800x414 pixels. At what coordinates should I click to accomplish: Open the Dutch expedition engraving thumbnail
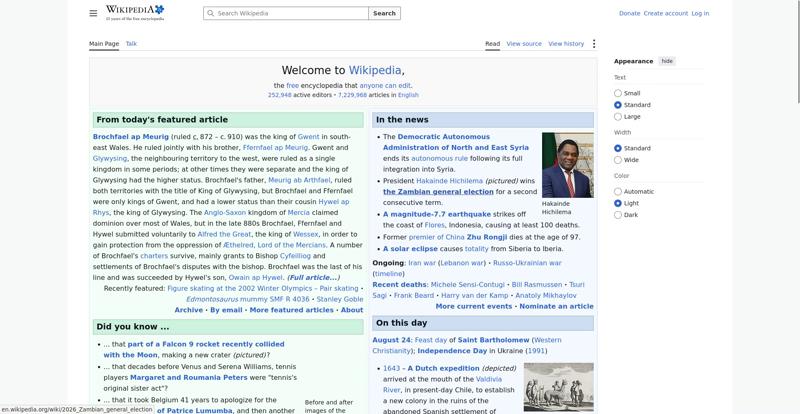click(559, 388)
